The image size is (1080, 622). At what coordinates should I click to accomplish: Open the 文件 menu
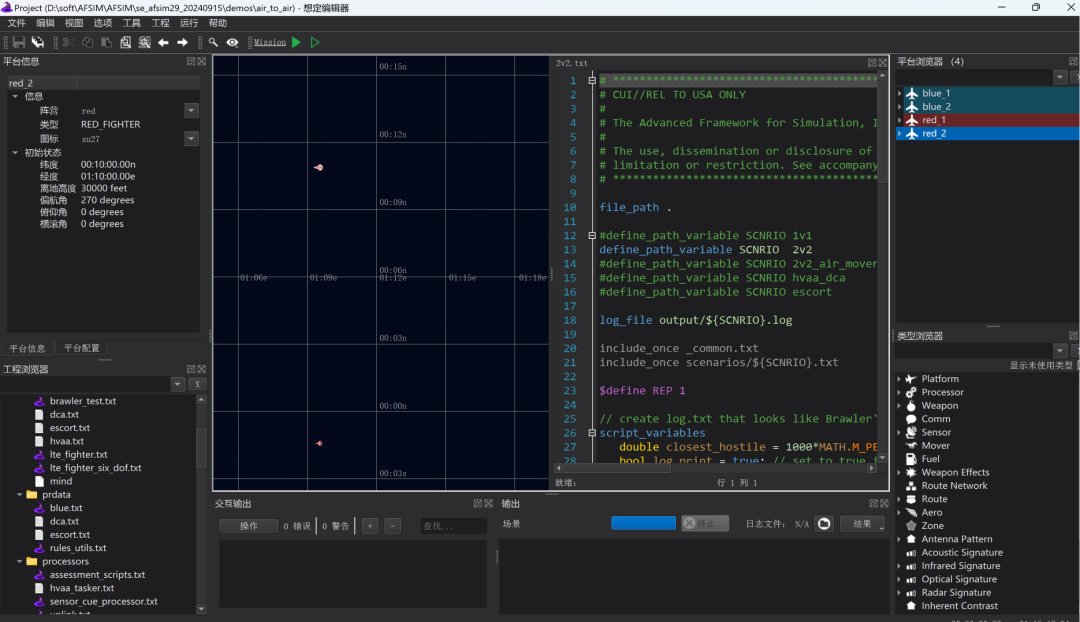(17, 23)
